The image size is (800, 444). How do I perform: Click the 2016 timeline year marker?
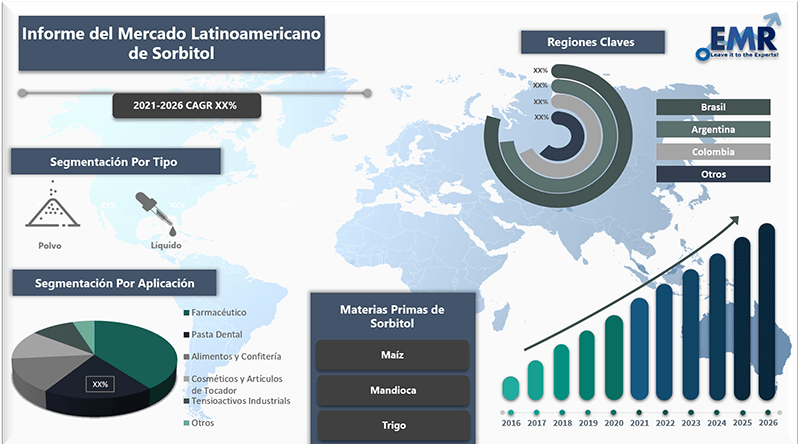pos(510,411)
